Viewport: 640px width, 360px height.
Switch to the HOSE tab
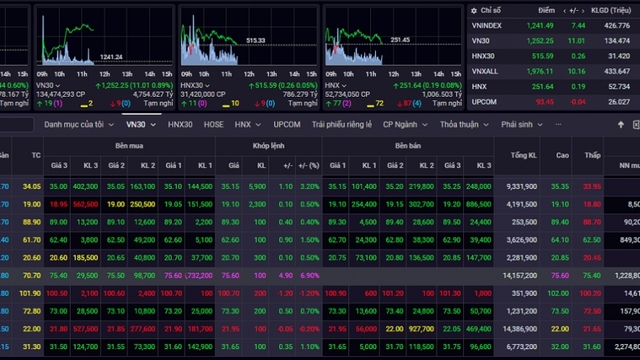[x=213, y=124]
